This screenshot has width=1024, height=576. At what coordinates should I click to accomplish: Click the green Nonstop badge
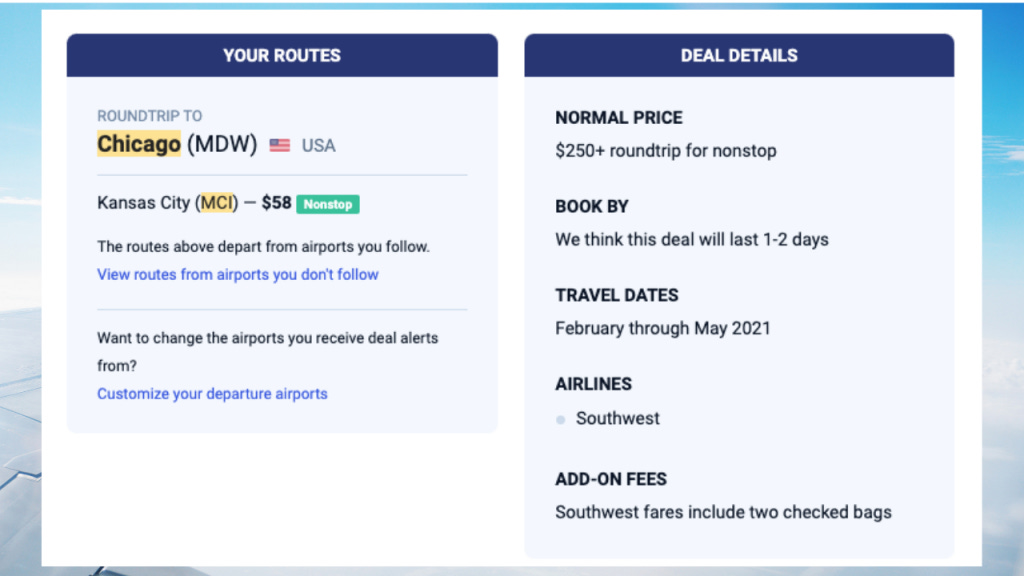(x=327, y=204)
